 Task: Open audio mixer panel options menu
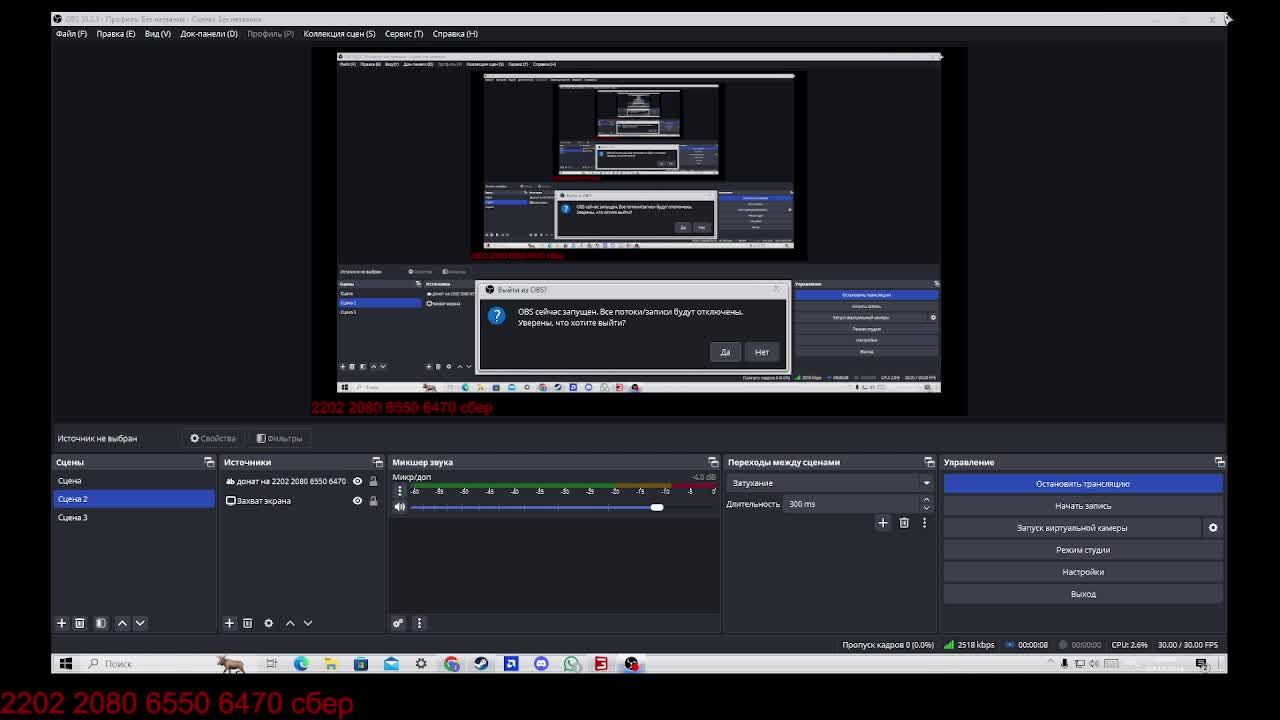(x=419, y=623)
